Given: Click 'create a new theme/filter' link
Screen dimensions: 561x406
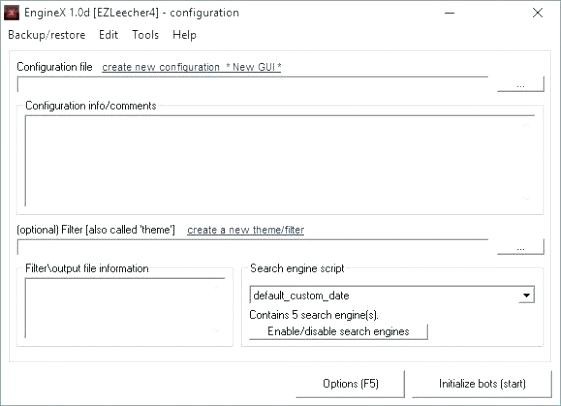Looking at the screenshot, I should click(246, 230).
